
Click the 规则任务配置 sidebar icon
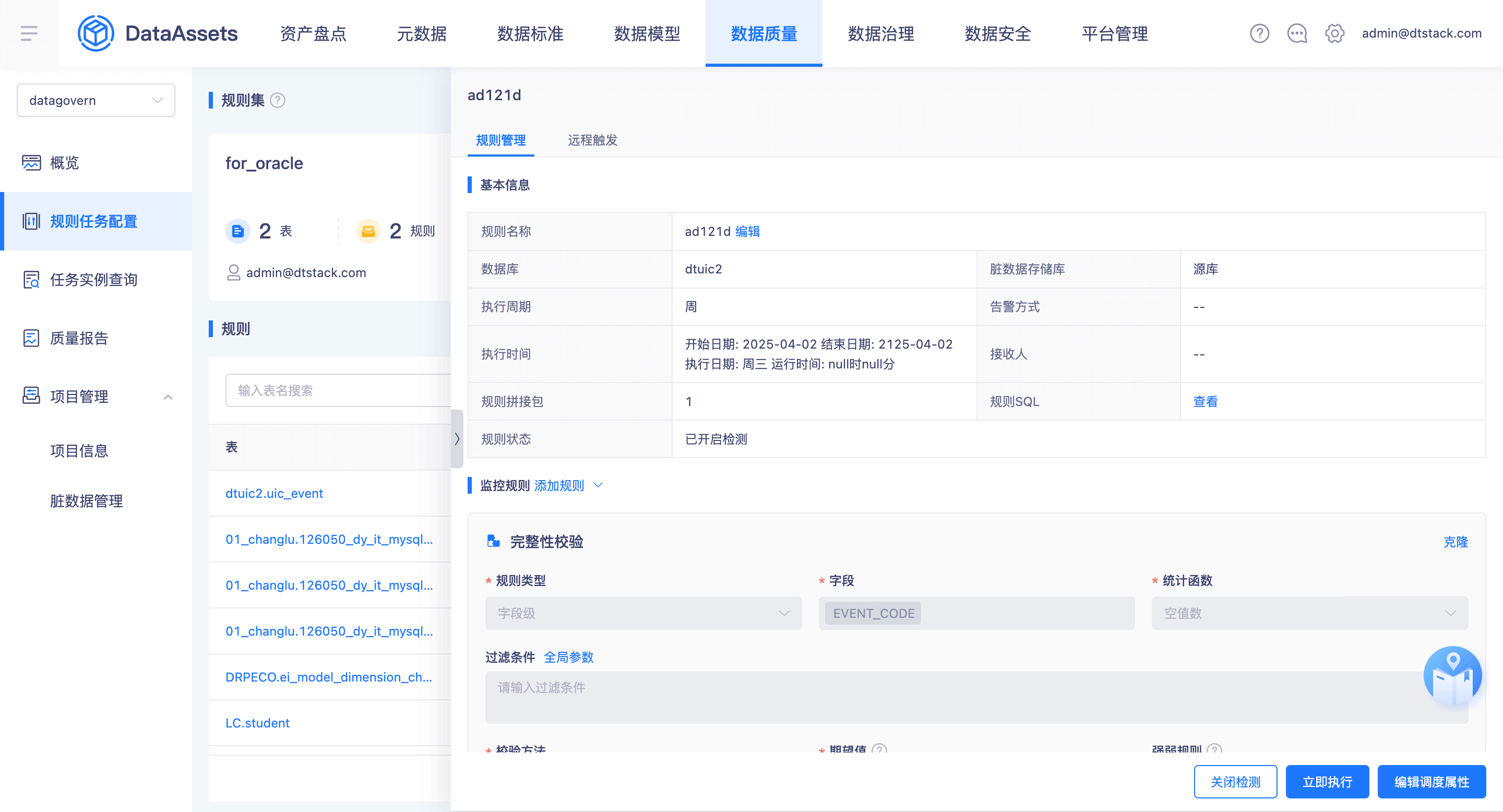pos(31,221)
